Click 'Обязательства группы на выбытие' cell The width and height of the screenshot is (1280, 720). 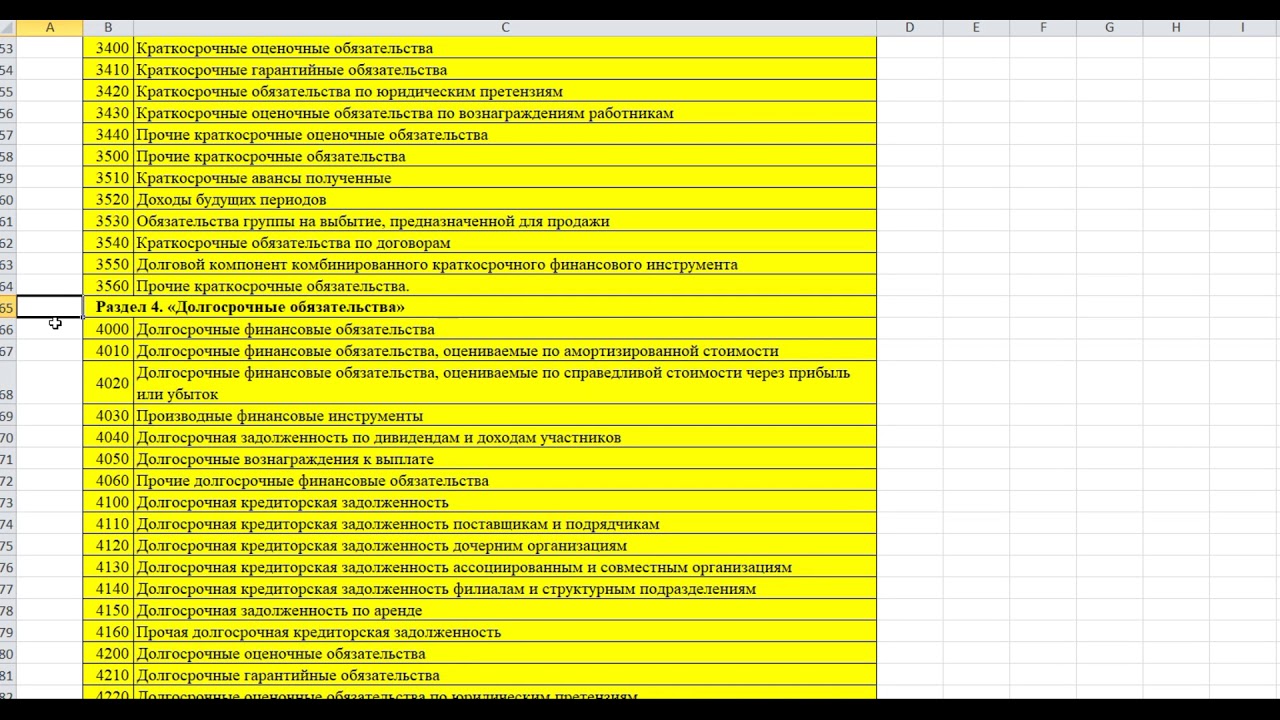505,221
